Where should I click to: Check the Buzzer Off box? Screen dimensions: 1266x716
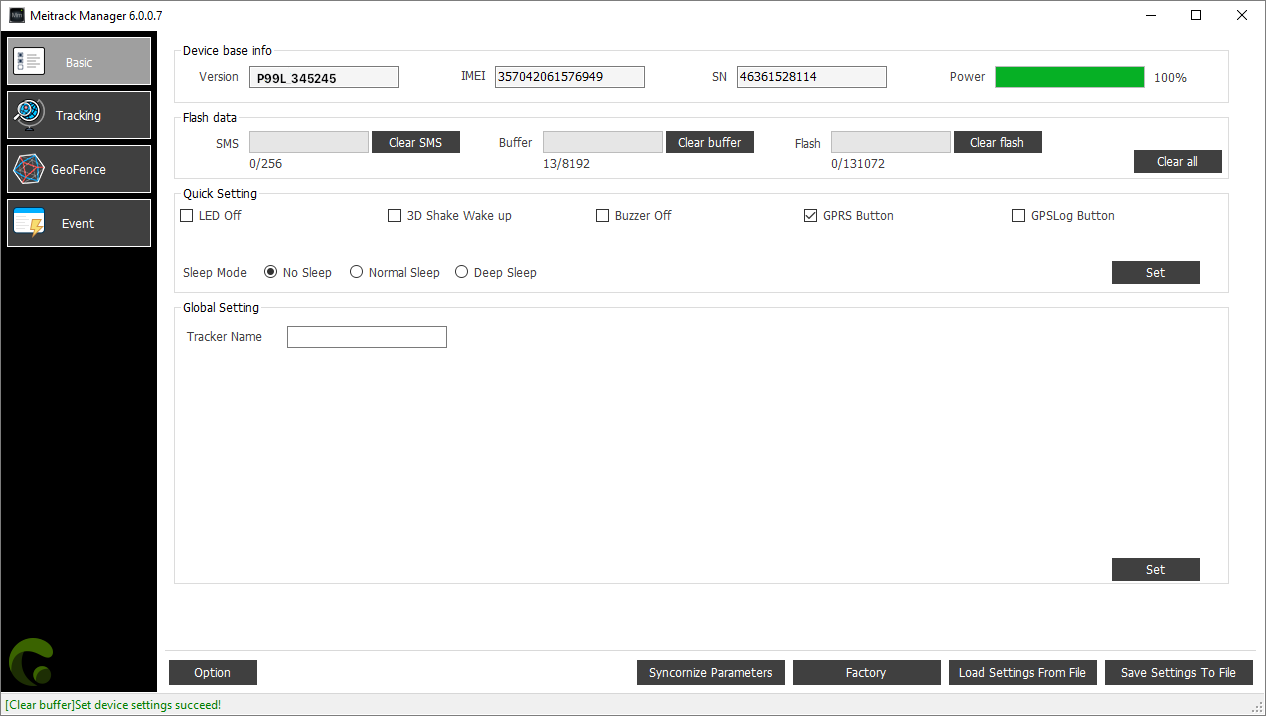click(x=602, y=216)
